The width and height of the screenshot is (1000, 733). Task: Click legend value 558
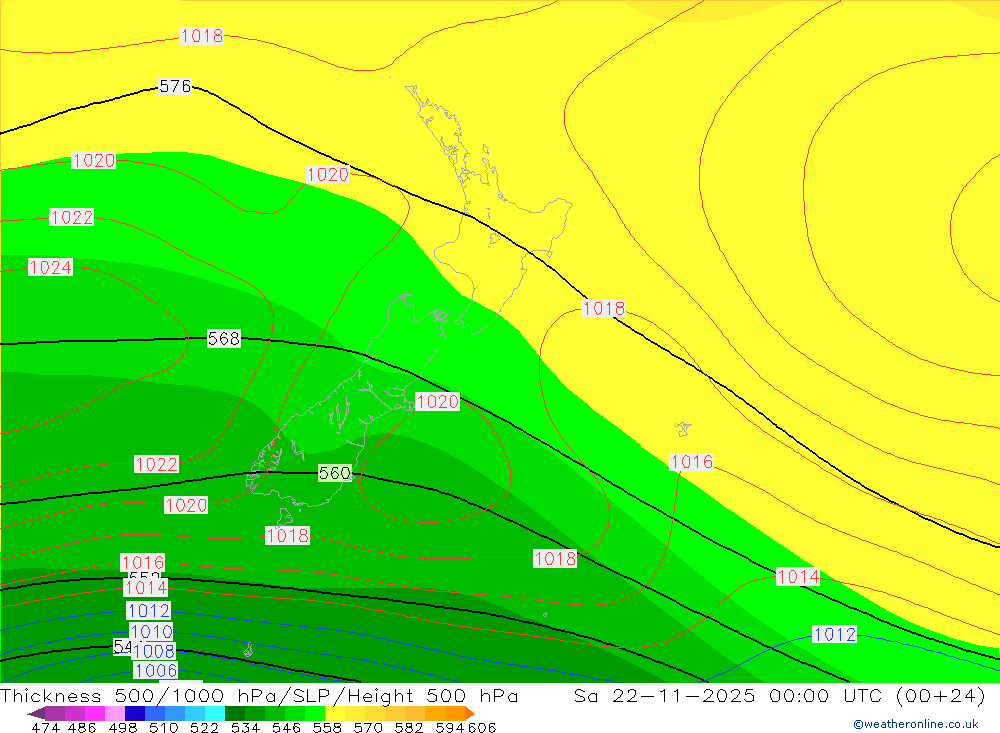click(x=327, y=727)
